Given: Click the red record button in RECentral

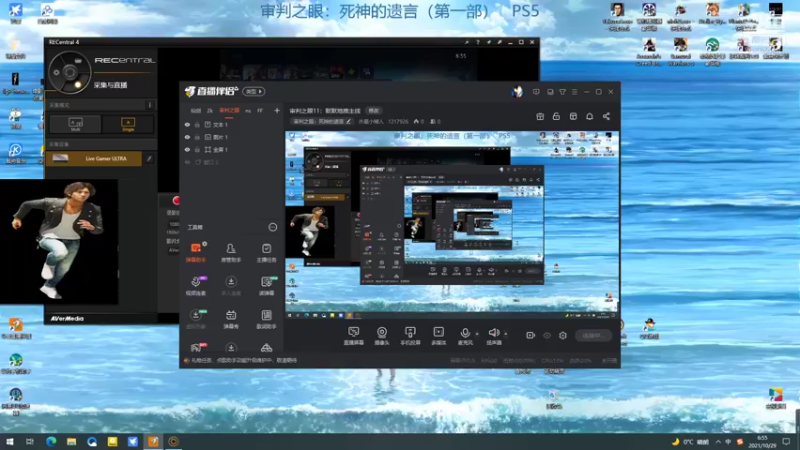Looking at the screenshot, I should tap(176, 200).
